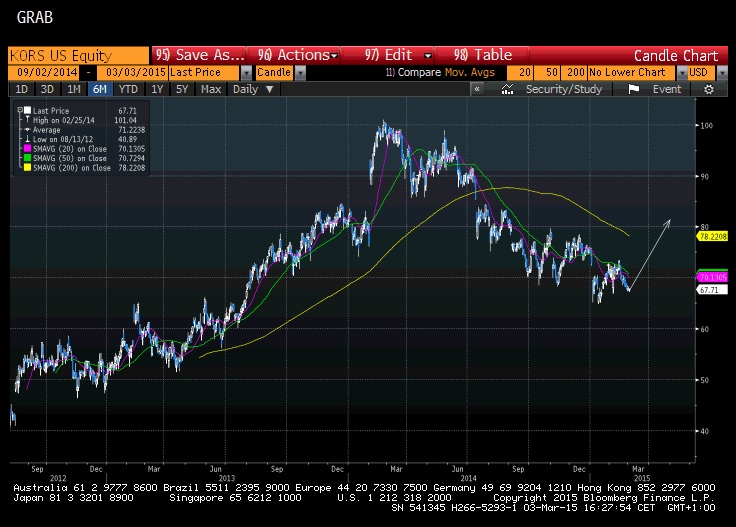The height and width of the screenshot is (527, 736).
Task: Click the yellow SMAVG (200) legend swatch
Action: pos(27,168)
